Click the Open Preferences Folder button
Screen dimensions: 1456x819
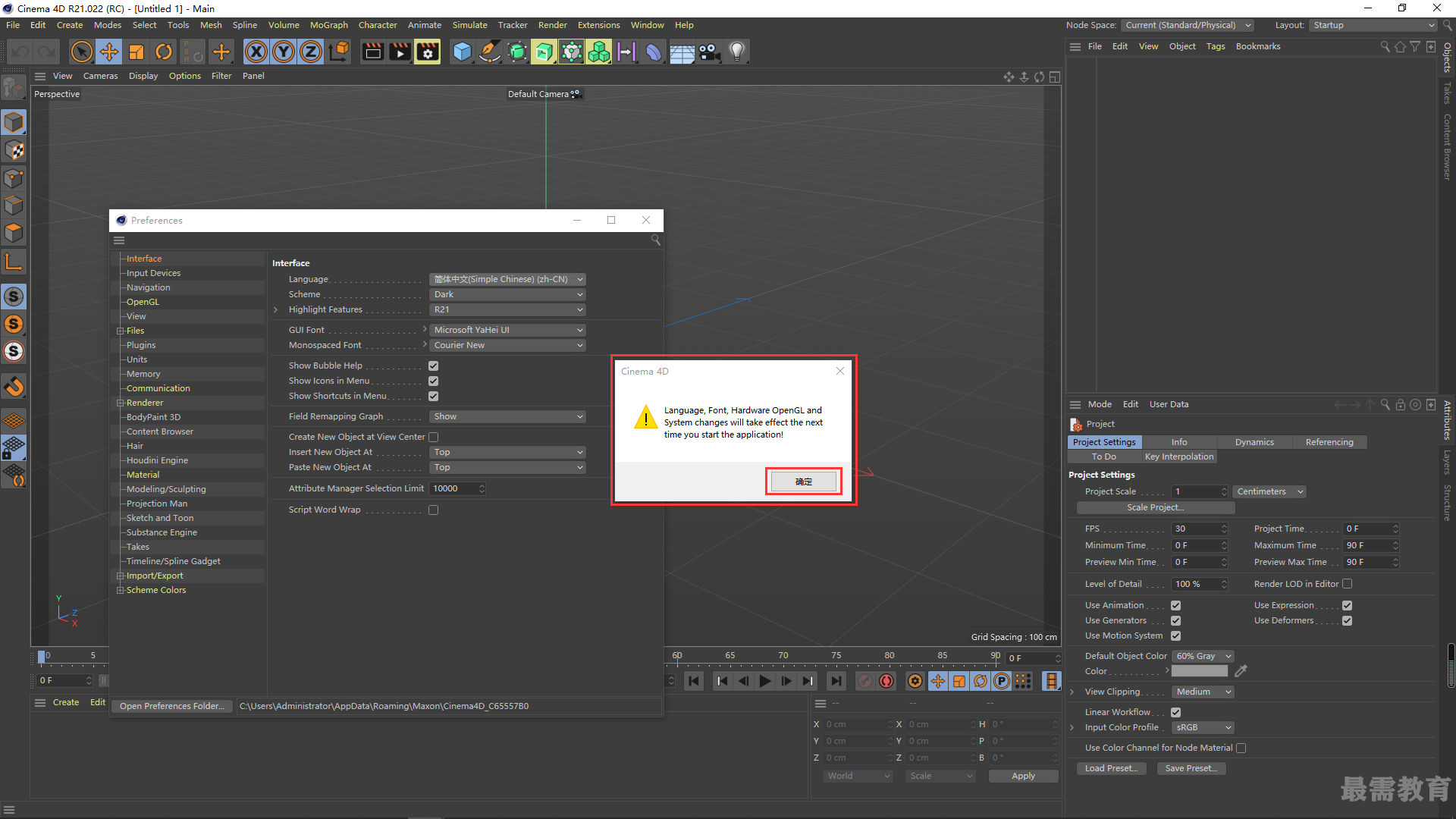point(172,706)
